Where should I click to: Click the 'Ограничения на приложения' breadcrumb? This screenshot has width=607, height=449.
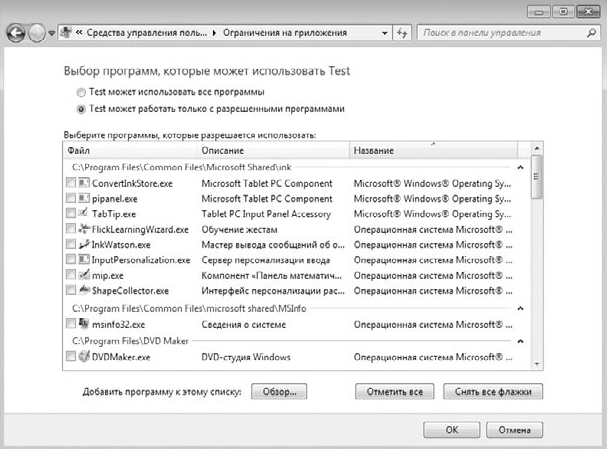[285, 33]
